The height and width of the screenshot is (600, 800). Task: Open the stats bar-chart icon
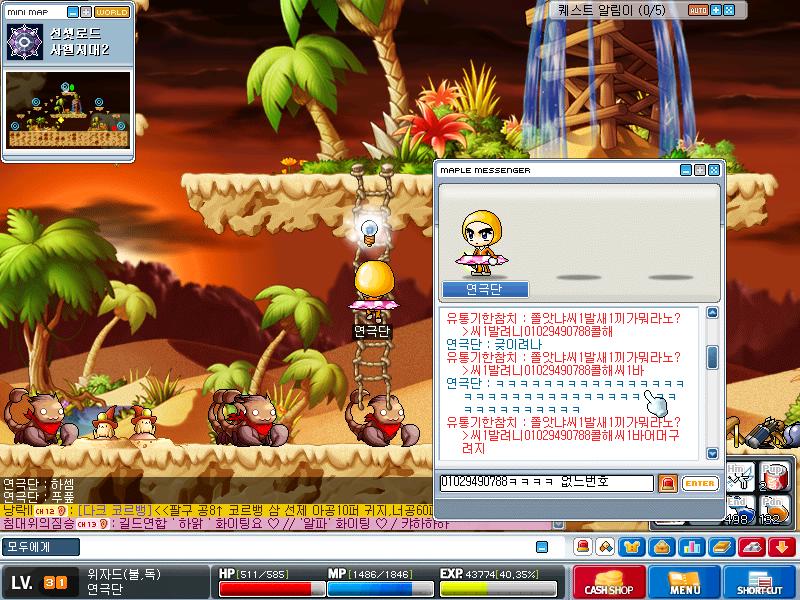(692, 547)
